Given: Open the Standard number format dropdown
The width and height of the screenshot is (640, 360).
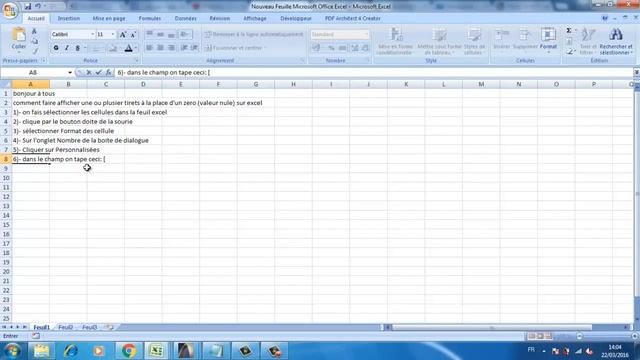Looking at the screenshot, I should coord(366,35).
